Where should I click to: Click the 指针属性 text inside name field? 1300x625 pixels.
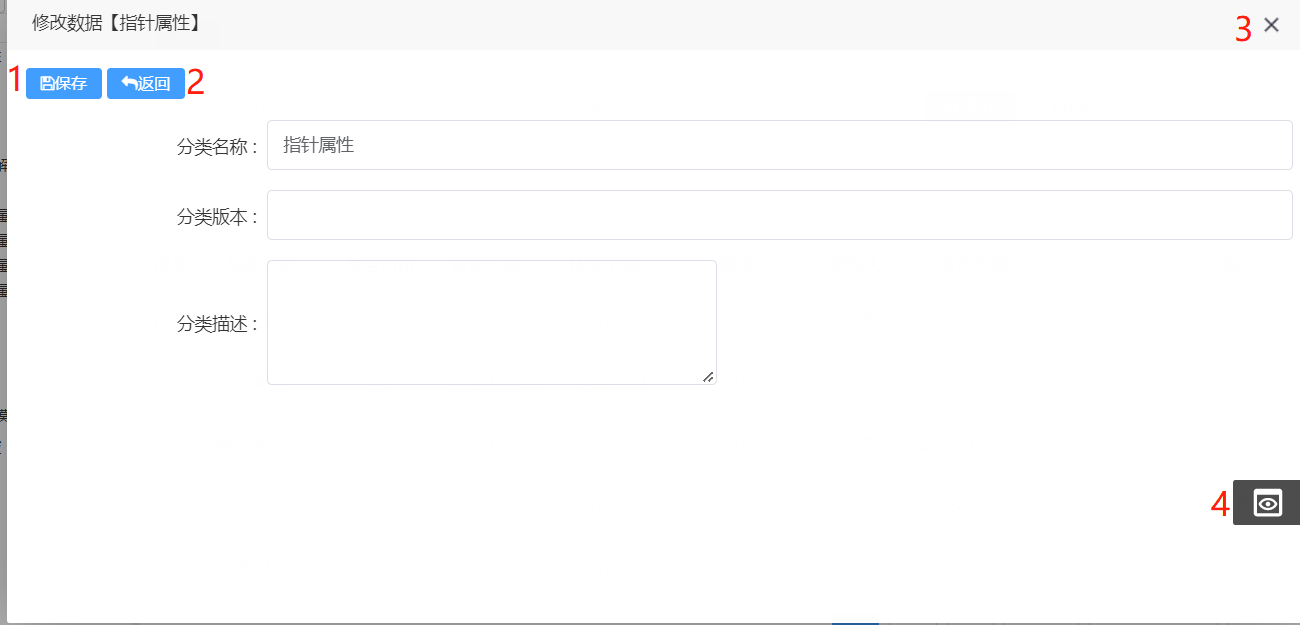click(319, 146)
